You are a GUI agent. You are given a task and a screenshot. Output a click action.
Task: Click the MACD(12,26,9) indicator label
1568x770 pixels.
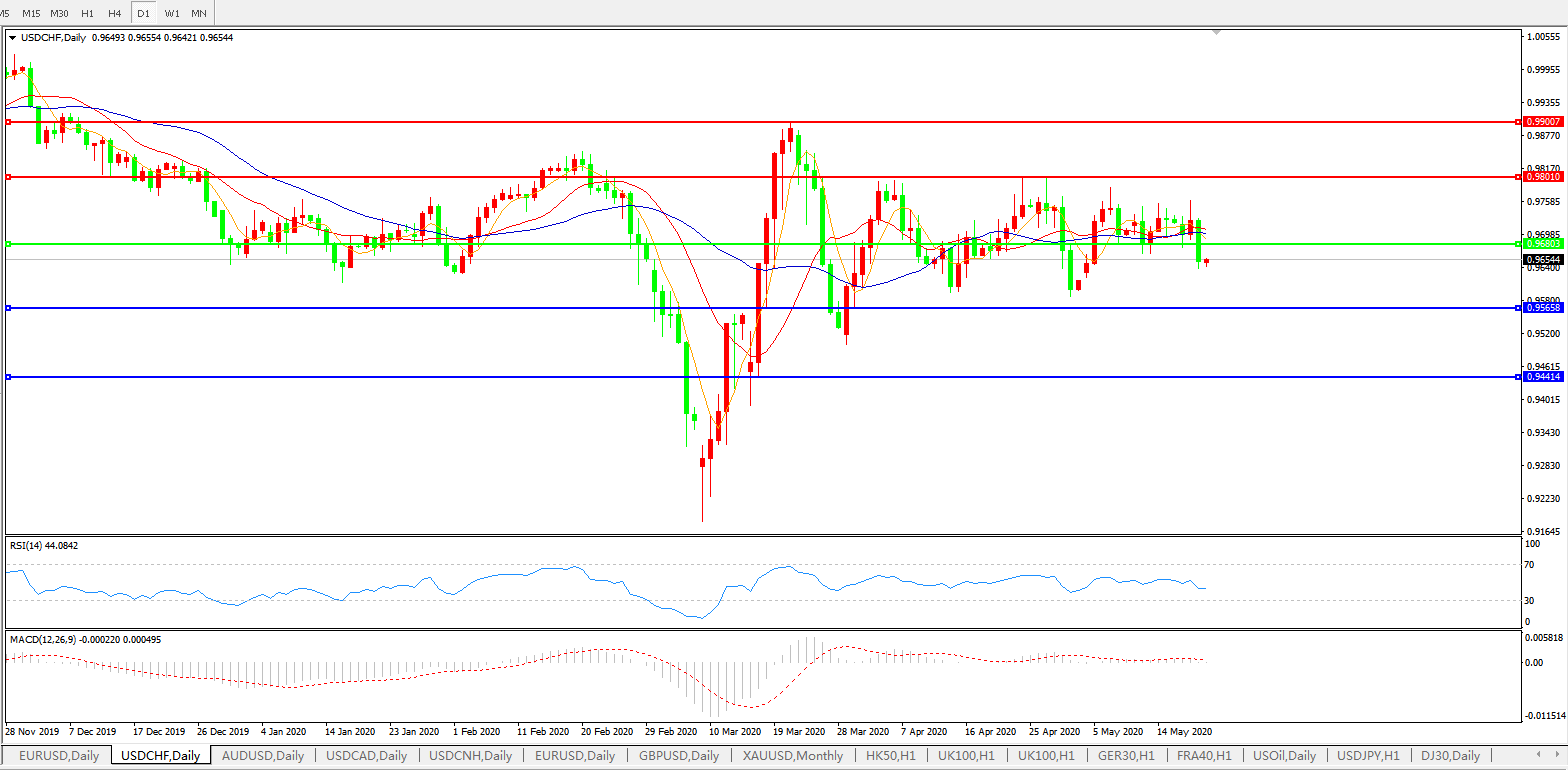tap(85, 638)
